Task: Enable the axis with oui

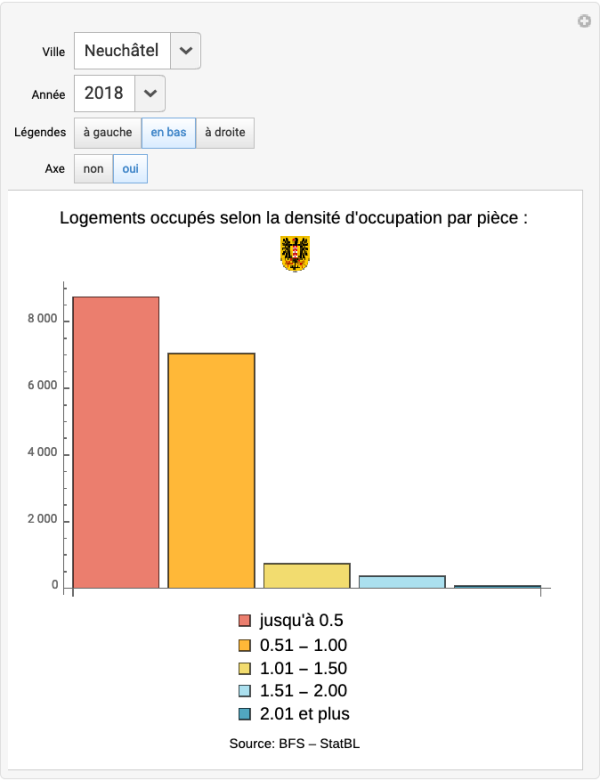Action: click(x=130, y=169)
